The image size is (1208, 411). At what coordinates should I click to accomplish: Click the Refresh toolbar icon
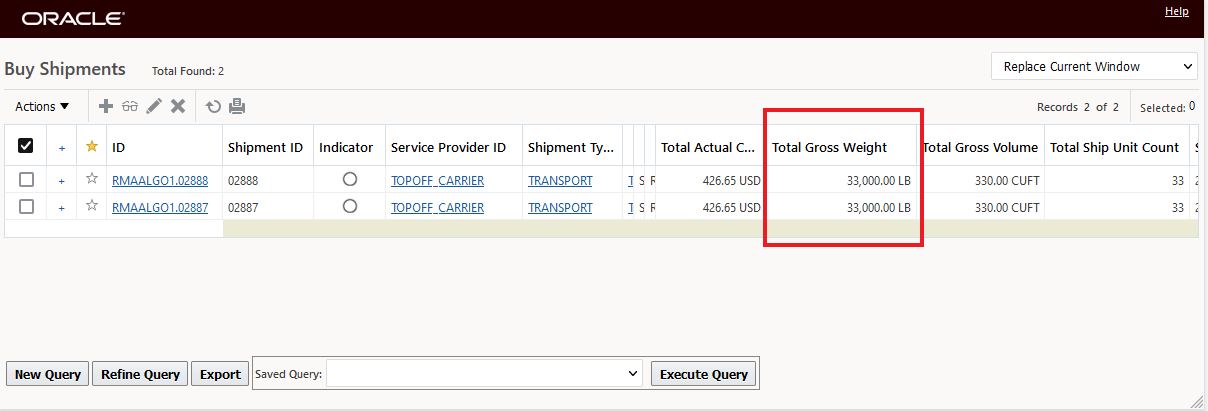point(213,106)
